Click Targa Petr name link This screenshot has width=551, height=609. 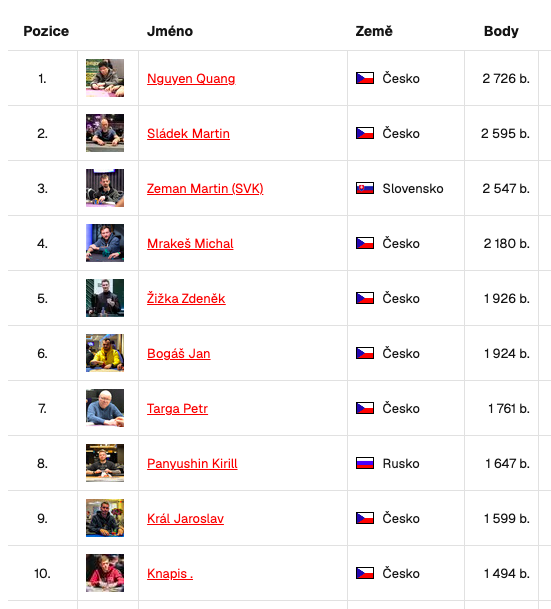[177, 409]
